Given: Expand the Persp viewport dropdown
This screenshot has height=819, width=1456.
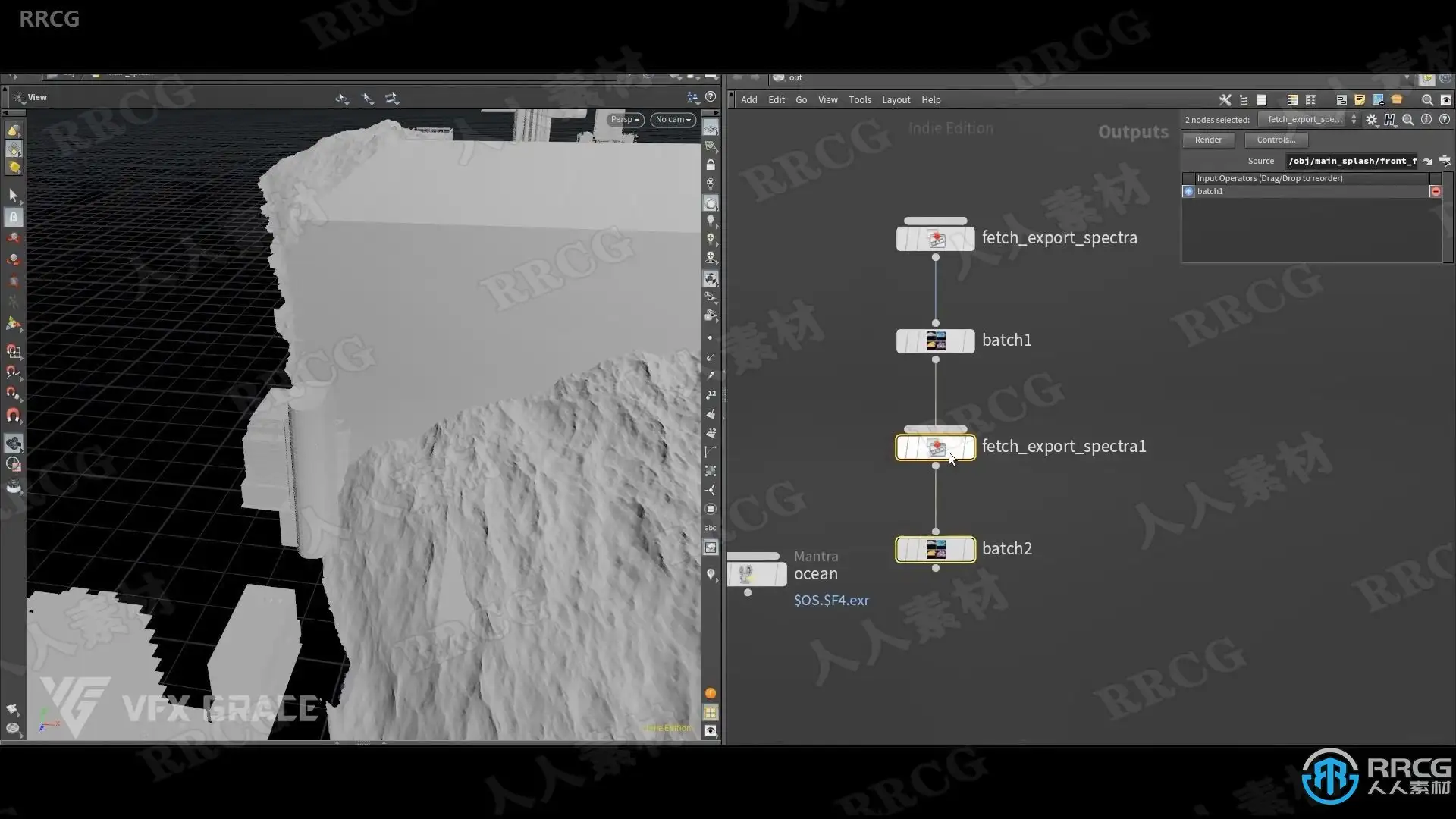Looking at the screenshot, I should [626, 120].
